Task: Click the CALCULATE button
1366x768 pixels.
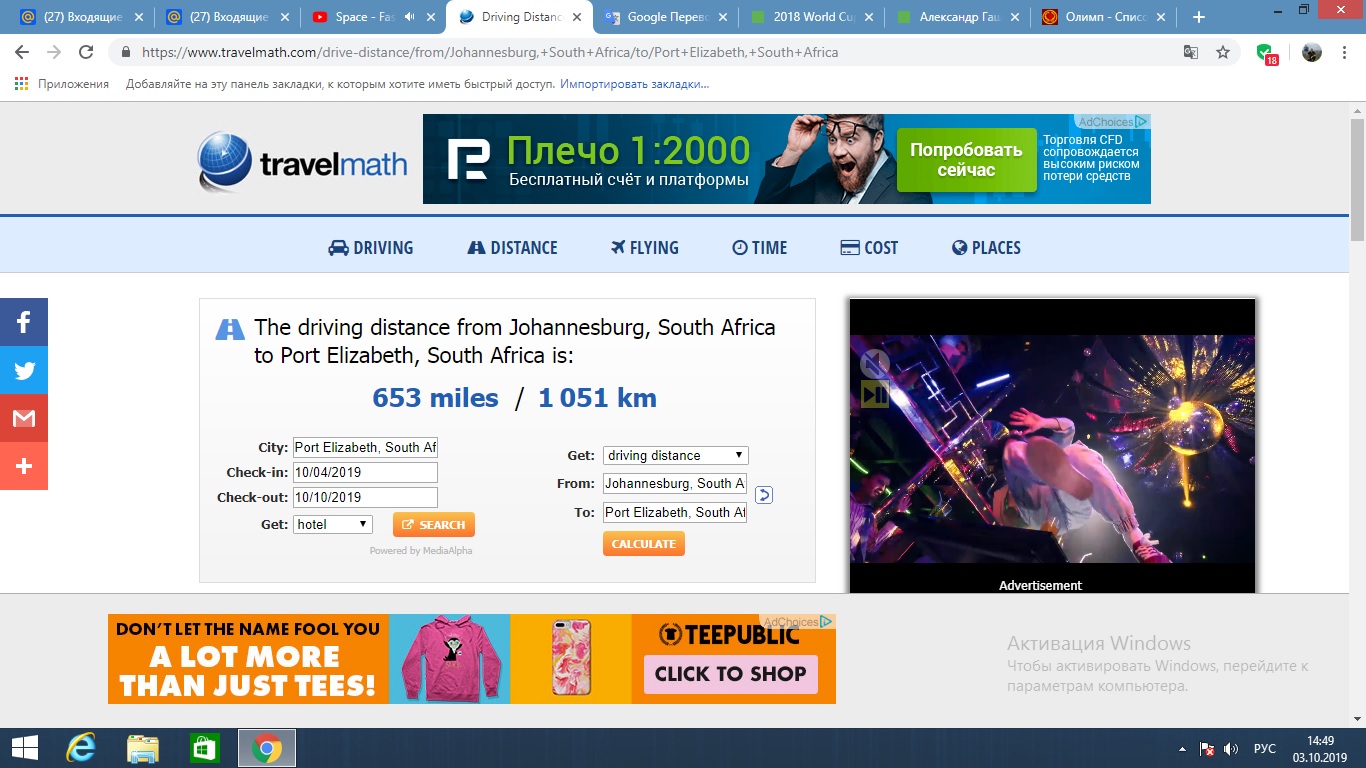Action: 644,544
